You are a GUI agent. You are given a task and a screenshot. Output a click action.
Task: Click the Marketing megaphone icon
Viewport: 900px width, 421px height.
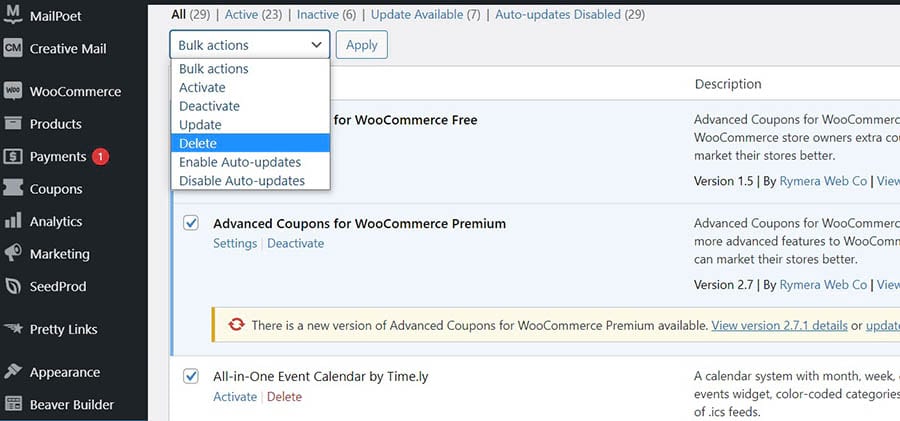pos(13,254)
